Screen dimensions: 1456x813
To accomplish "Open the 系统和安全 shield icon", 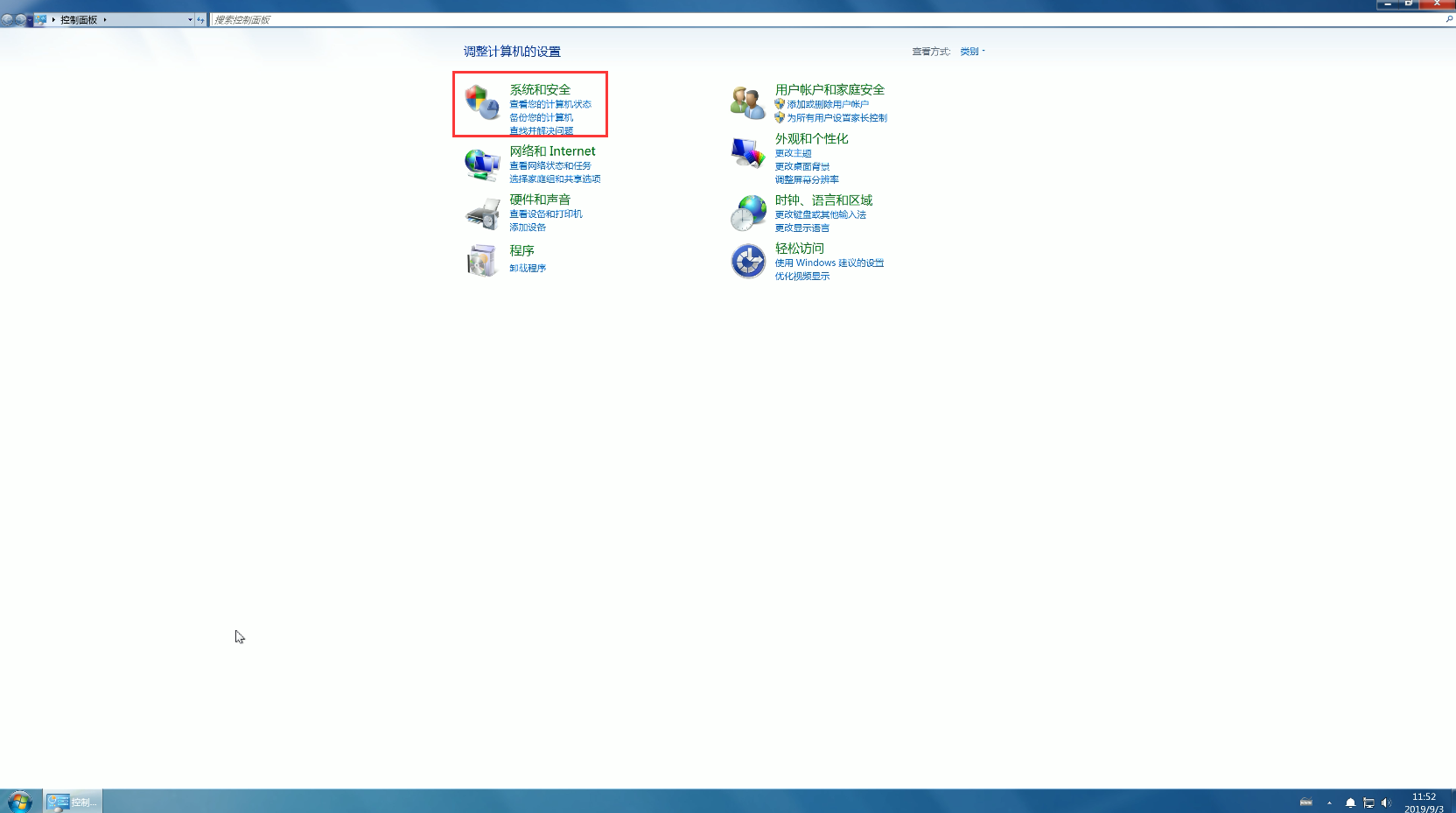I will pos(482,102).
